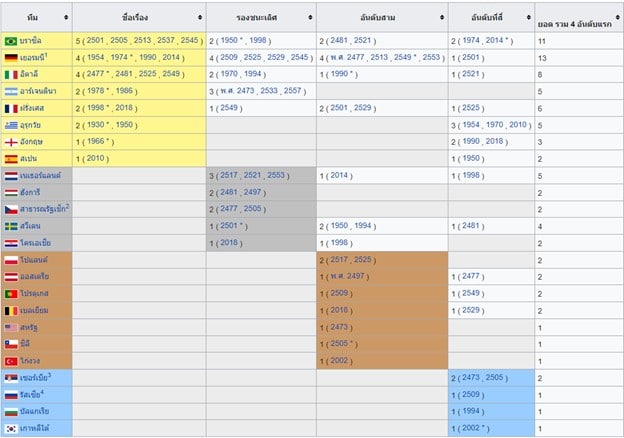Click the Poland flag icon

tap(11, 260)
